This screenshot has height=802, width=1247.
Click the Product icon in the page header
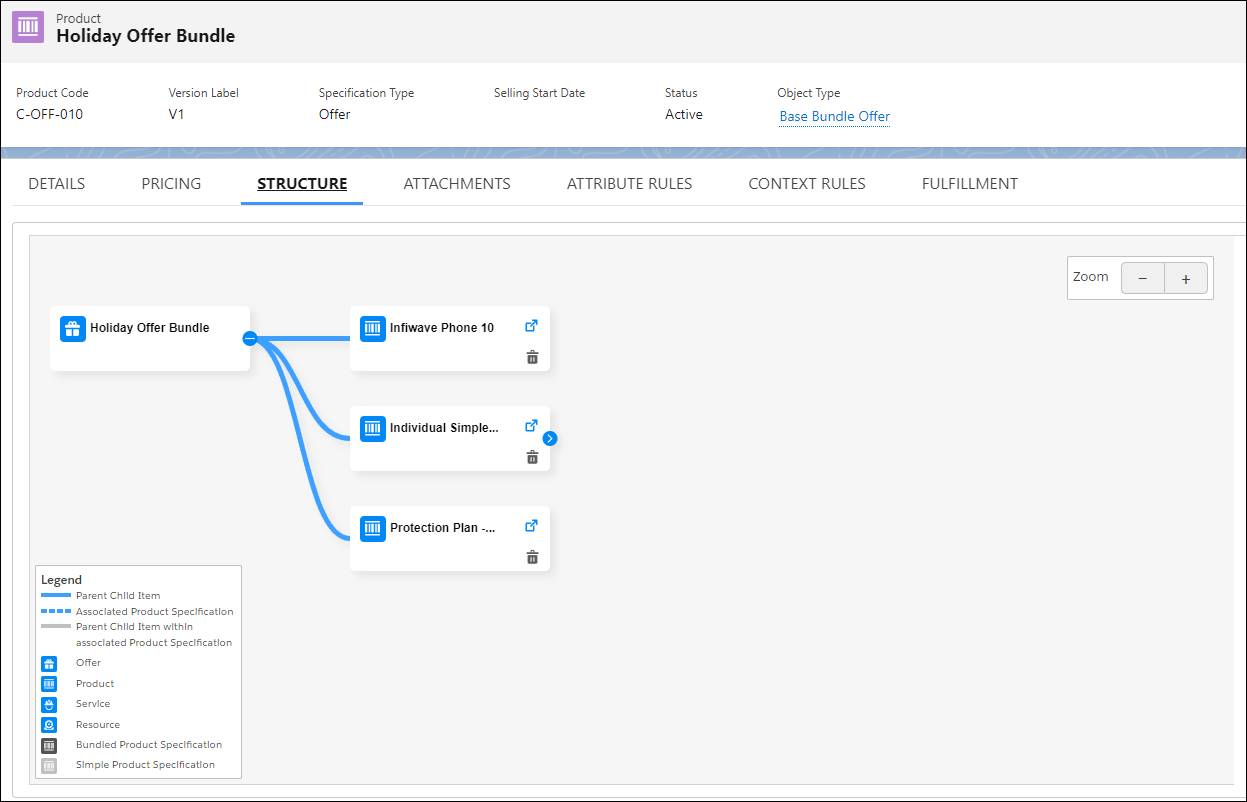pyautogui.click(x=26, y=27)
